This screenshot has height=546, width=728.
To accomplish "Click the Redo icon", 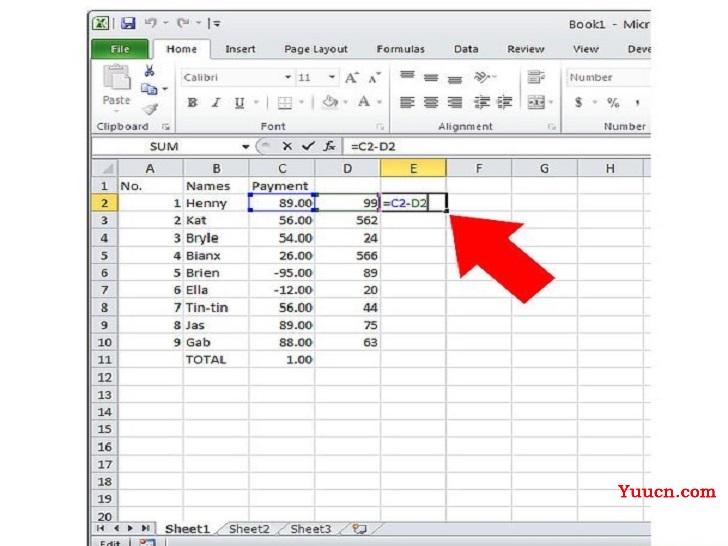I will (x=183, y=22).
